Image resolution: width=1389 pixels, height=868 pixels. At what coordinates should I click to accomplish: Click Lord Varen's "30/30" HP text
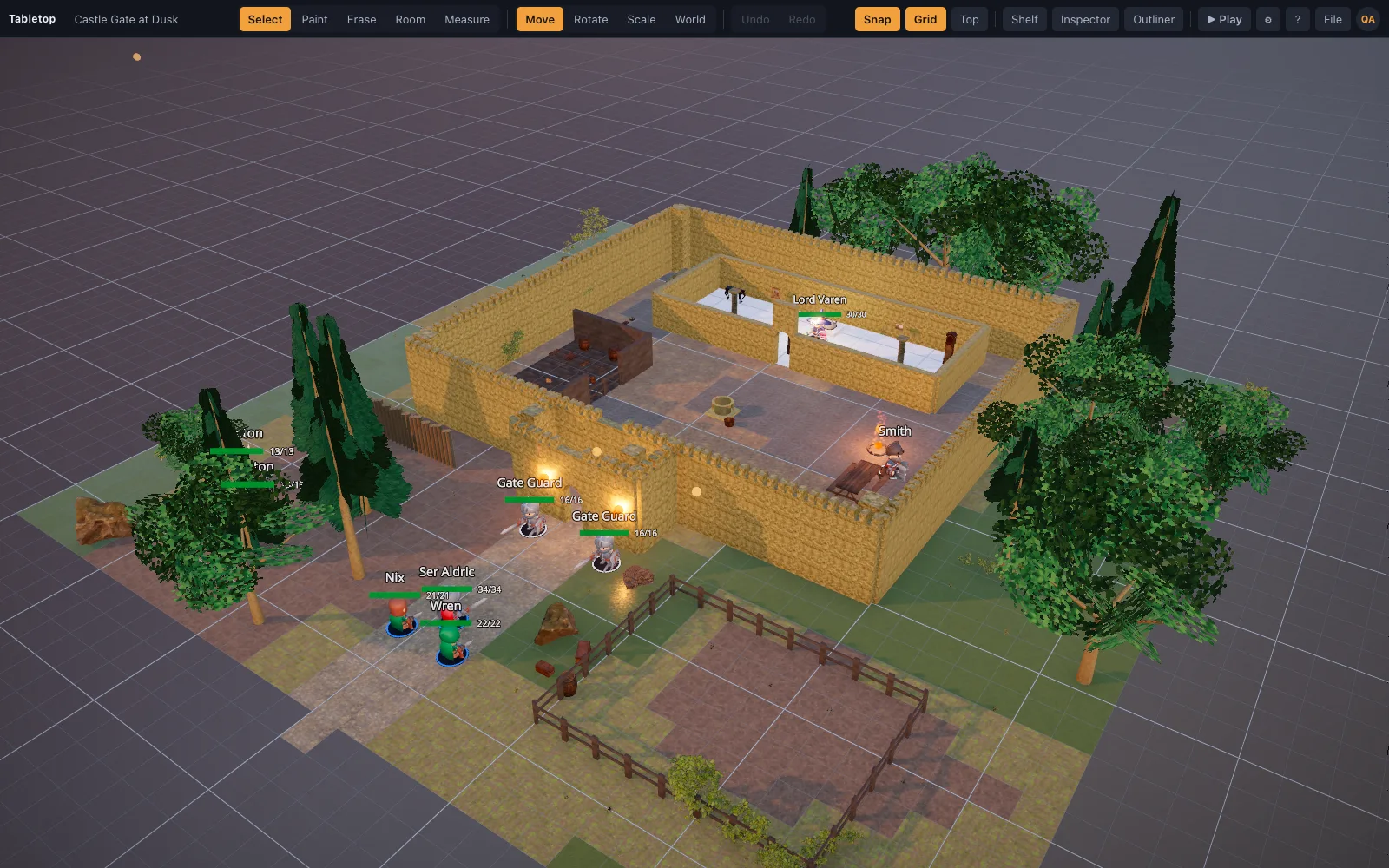(x=856, y=314)
